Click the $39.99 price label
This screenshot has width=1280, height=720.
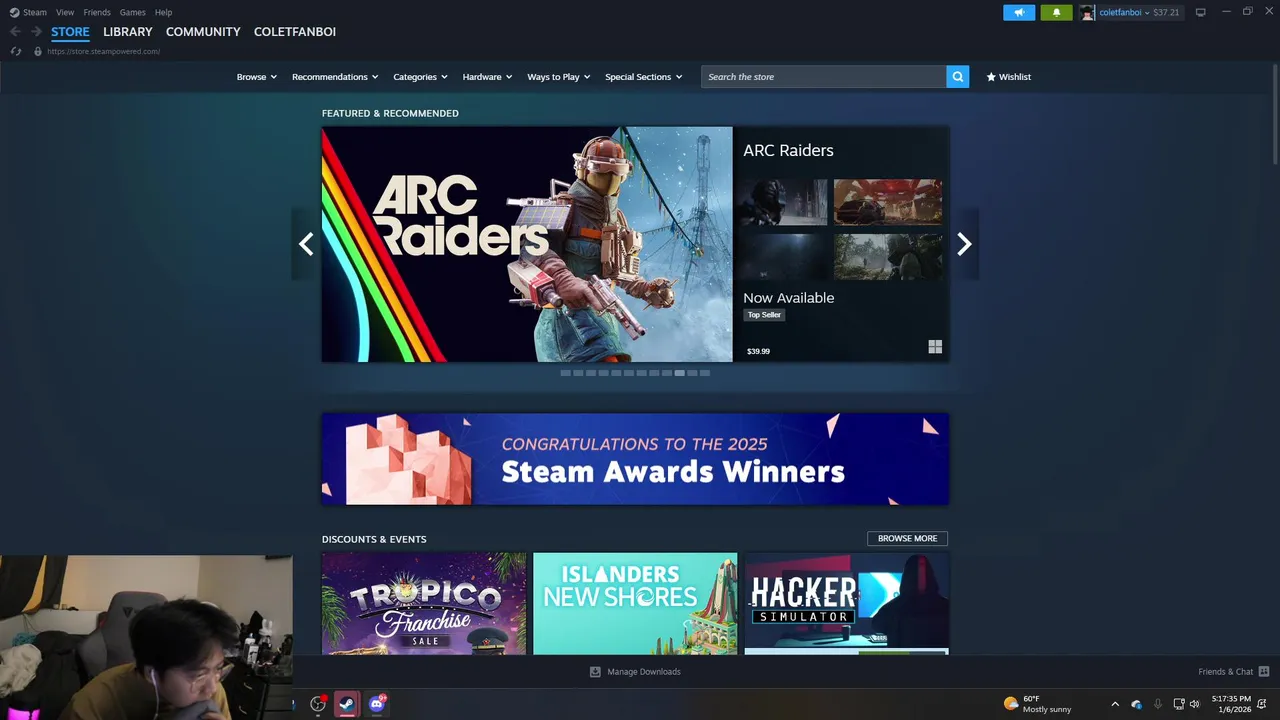[x=758, y=351]
